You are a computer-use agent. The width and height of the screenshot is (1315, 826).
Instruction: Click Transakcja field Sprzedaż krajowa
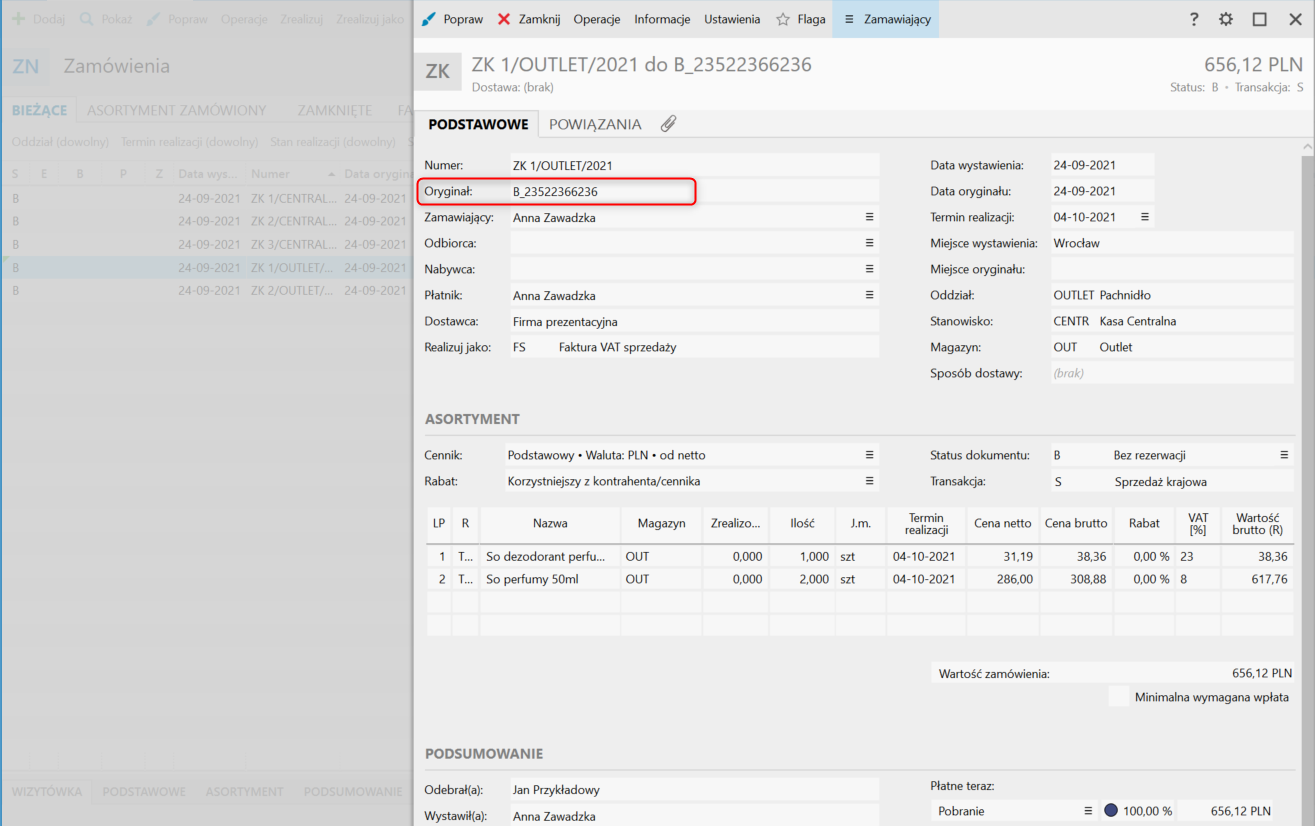point(1172,481)
